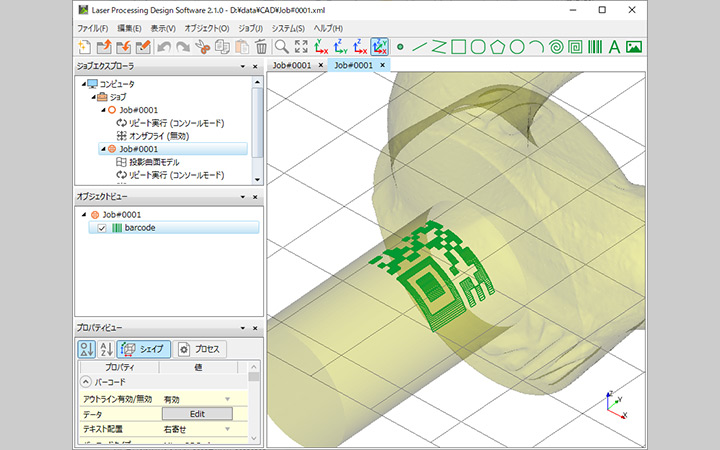Select the rectangle shape tool
Viewport: 720px width, 450px height.
click(459, 46)
